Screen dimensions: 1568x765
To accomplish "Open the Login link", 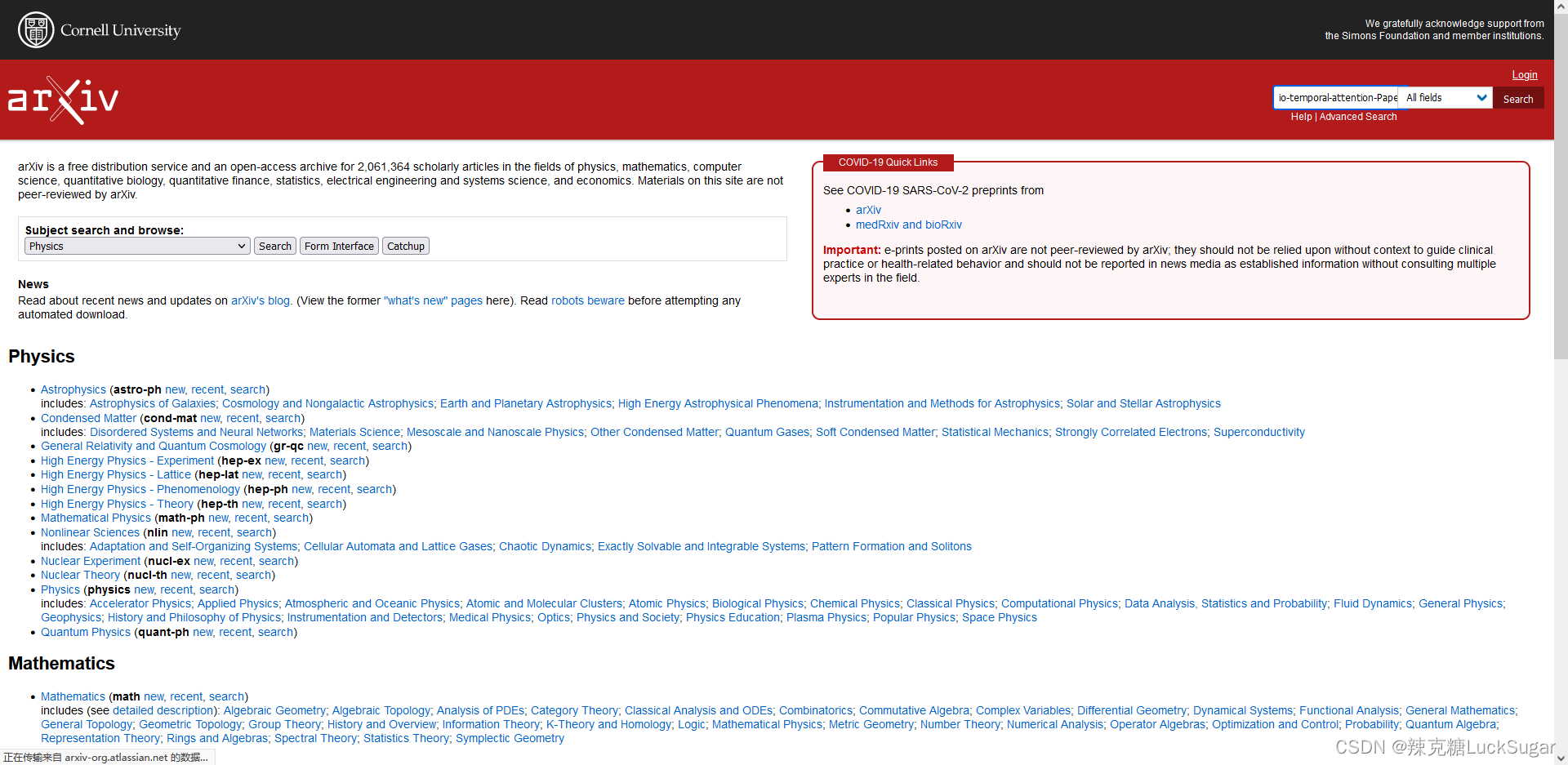I will 1524,75.
